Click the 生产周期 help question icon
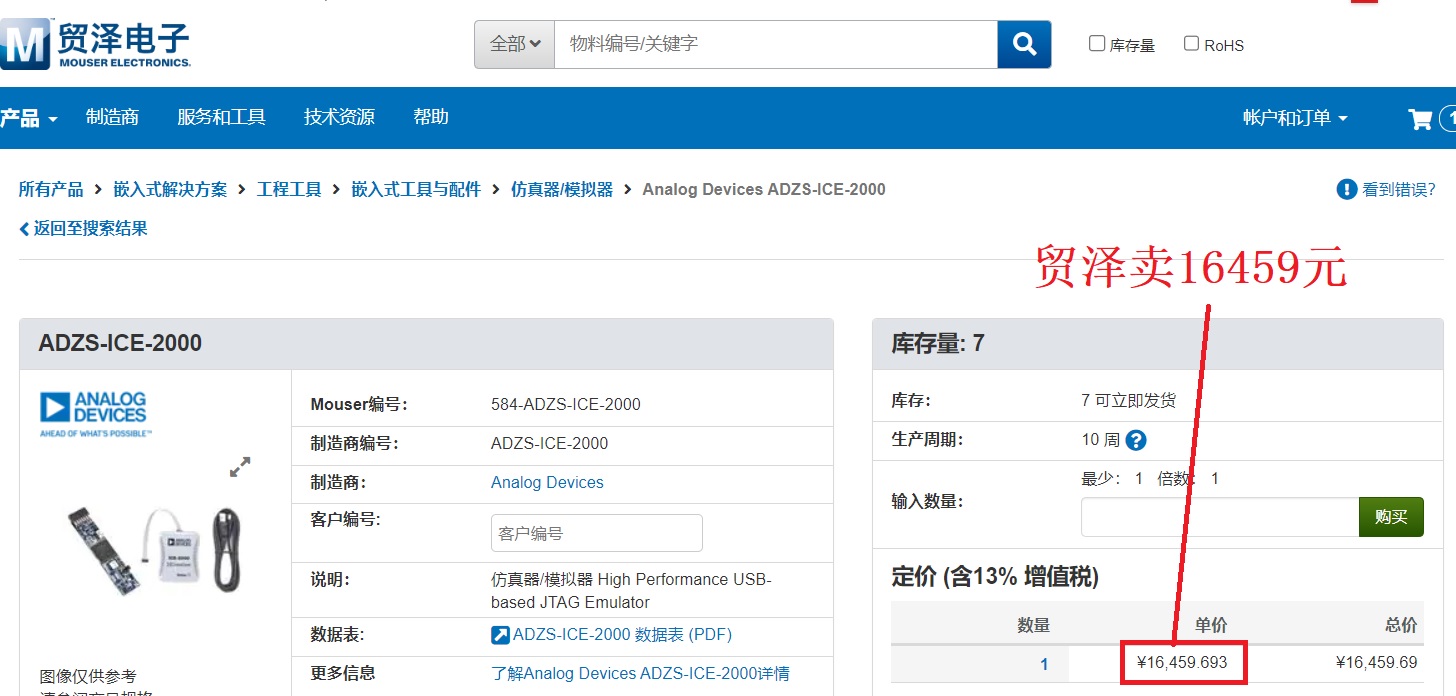This screenshot has height=696, width=1456. 1136,440
